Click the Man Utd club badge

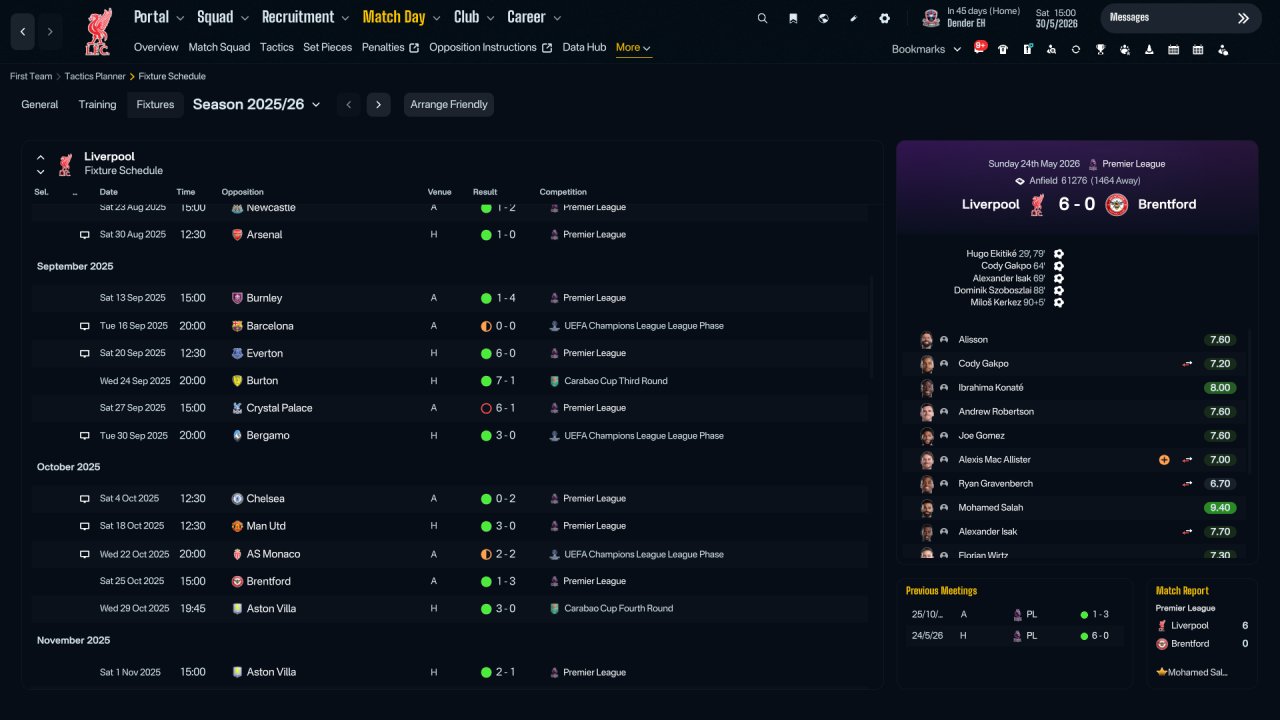point(237,526)
